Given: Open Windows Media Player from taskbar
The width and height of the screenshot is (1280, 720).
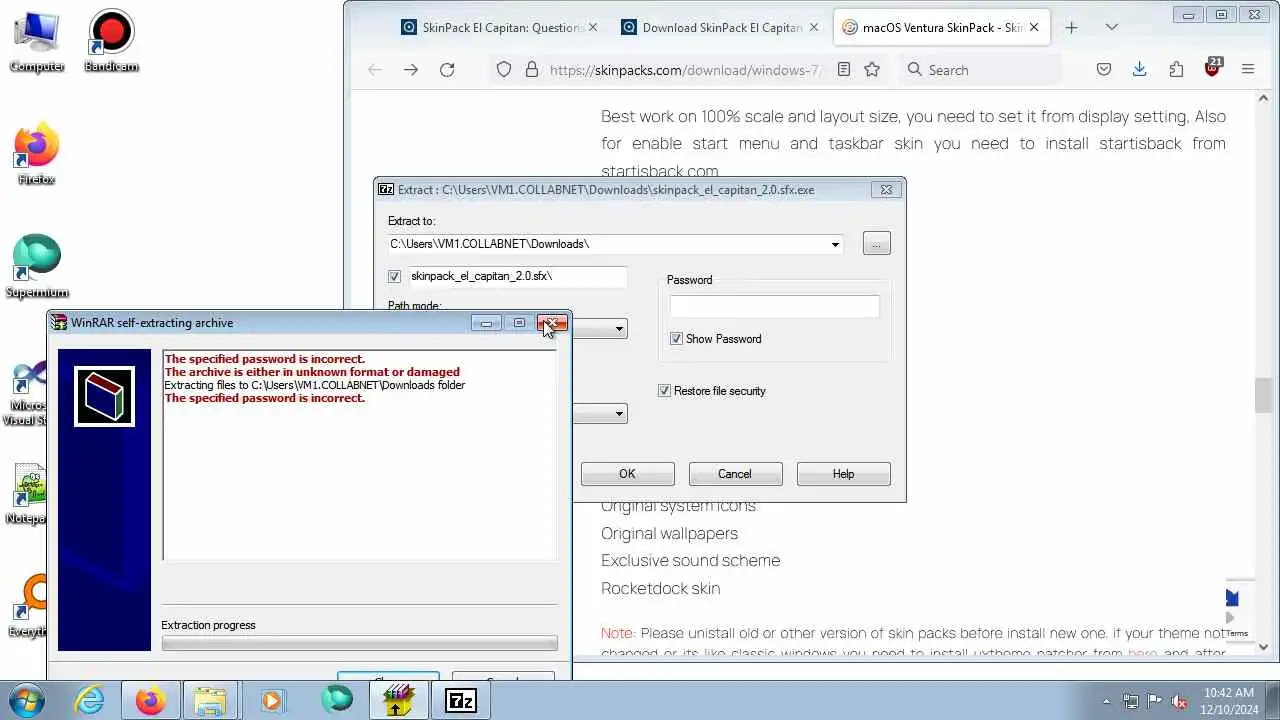Looking at the screenshot, I should pos(272,700).
